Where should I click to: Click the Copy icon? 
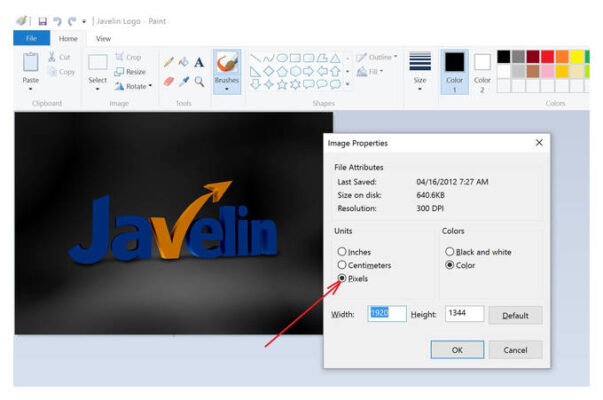click(52, 72)
